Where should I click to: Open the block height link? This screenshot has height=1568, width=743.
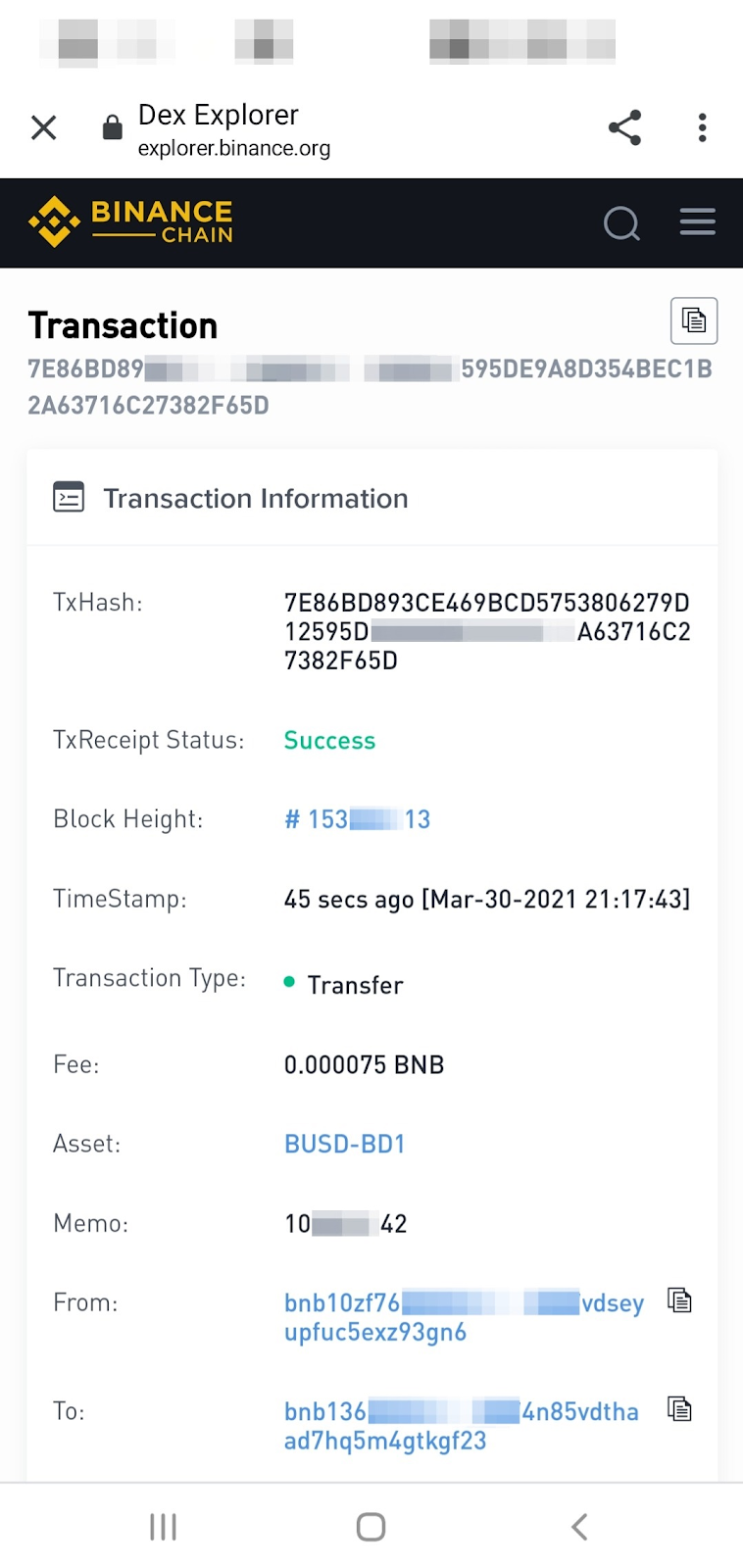pos(358,819)
